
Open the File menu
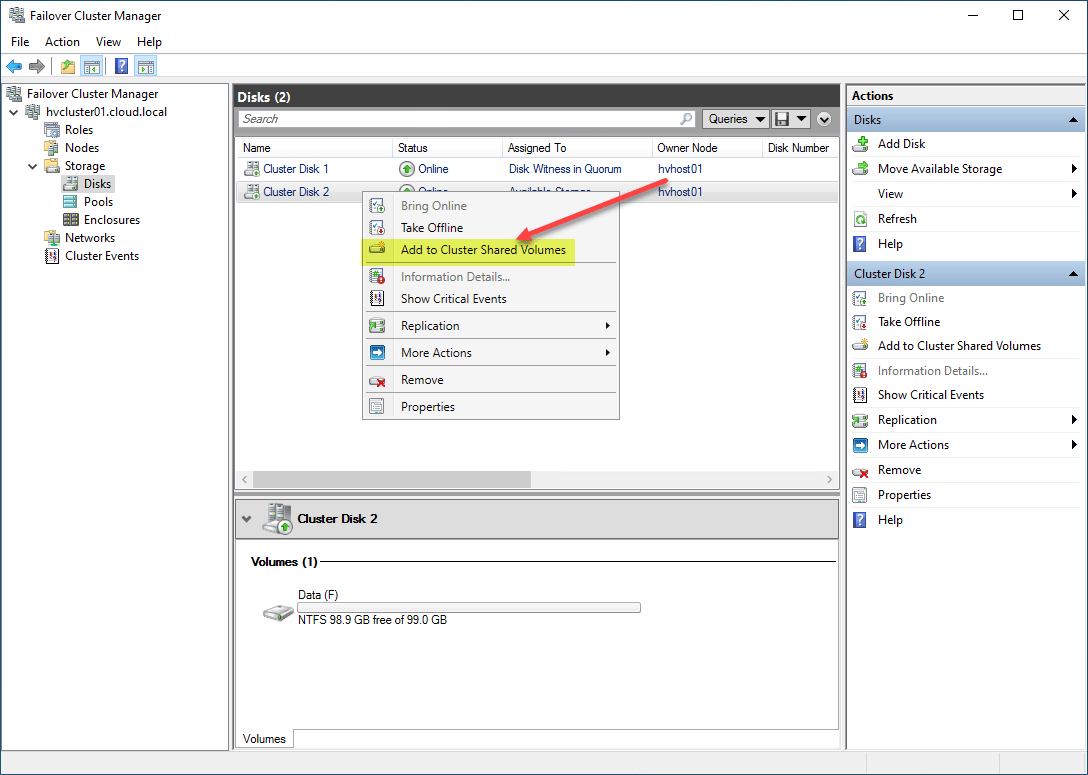point(20,42)
